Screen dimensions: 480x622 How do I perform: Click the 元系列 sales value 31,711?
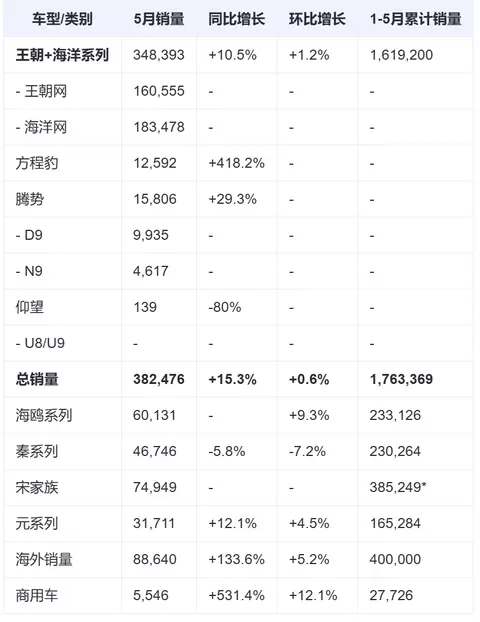[154, 523]
